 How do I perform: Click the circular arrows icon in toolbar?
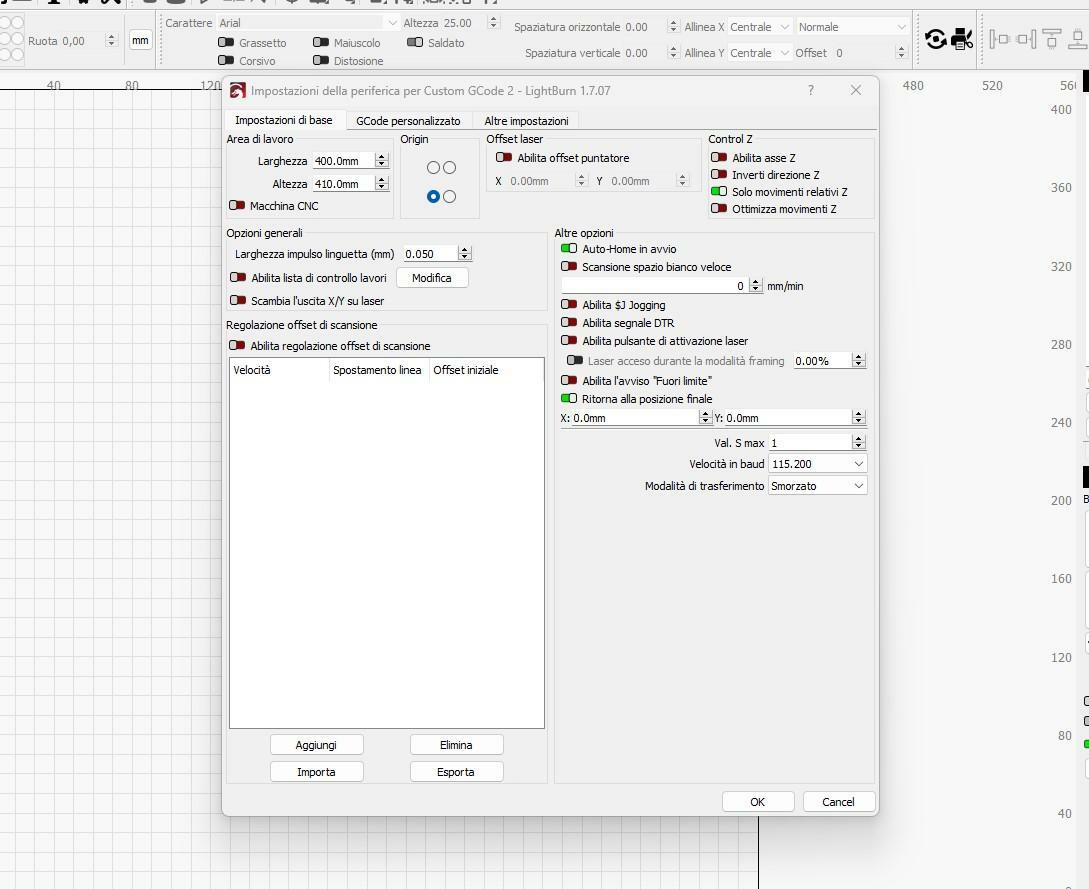pyautogui.click(x=936, y=39)
